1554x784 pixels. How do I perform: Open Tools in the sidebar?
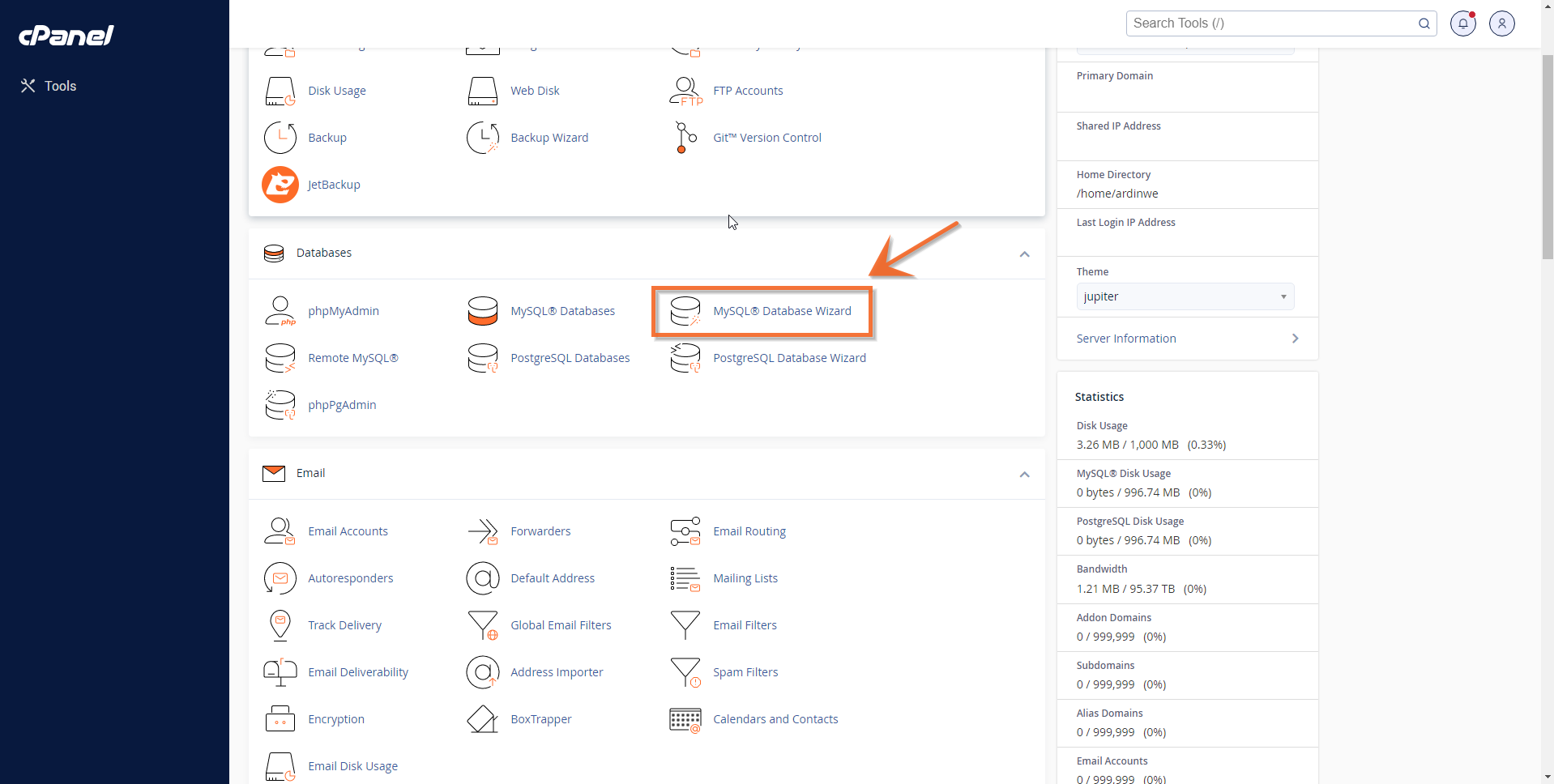[49, 86]
